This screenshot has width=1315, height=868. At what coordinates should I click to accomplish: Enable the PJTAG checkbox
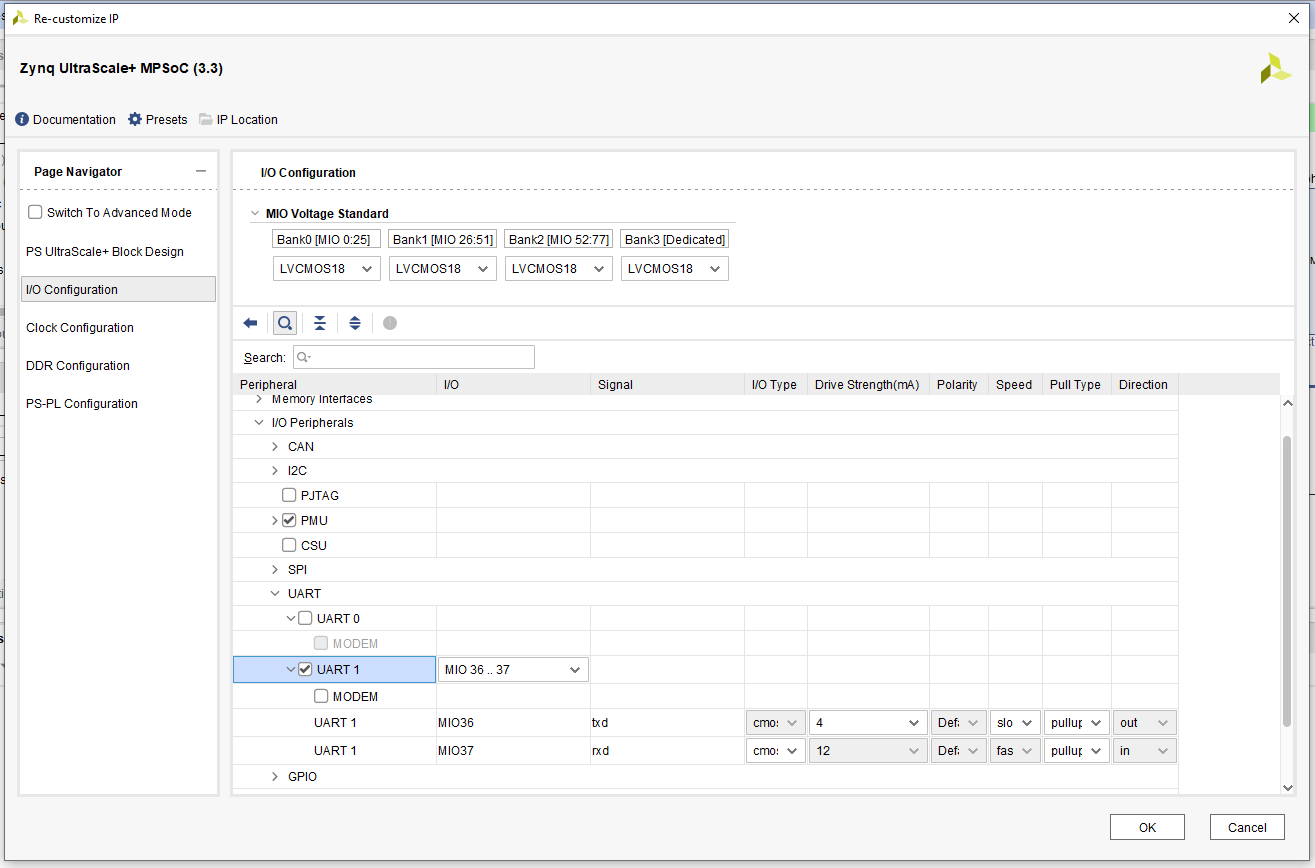(x=289, y=495)
